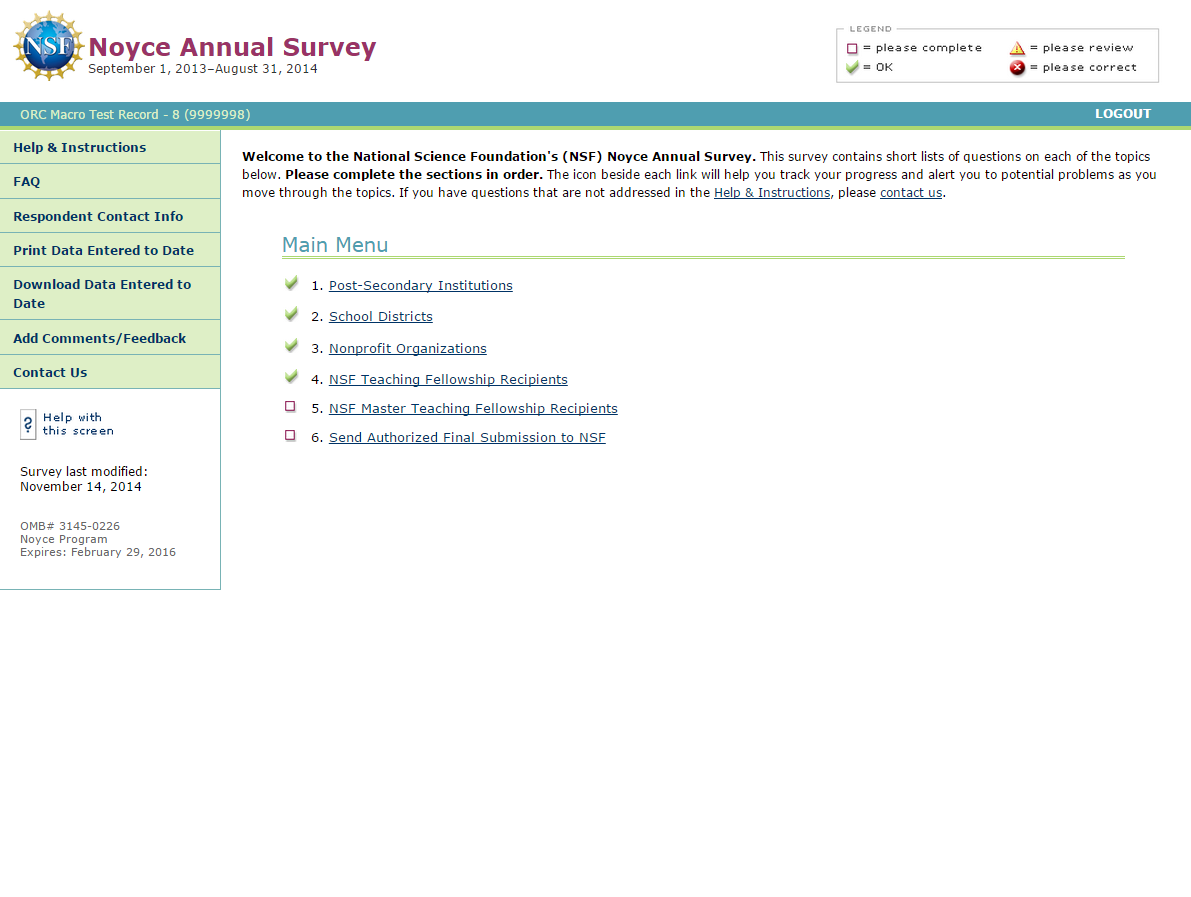Open the Post-Secondary Institutions section
This screenshot has width=1191, height=897.
click(x=421, y=286)
